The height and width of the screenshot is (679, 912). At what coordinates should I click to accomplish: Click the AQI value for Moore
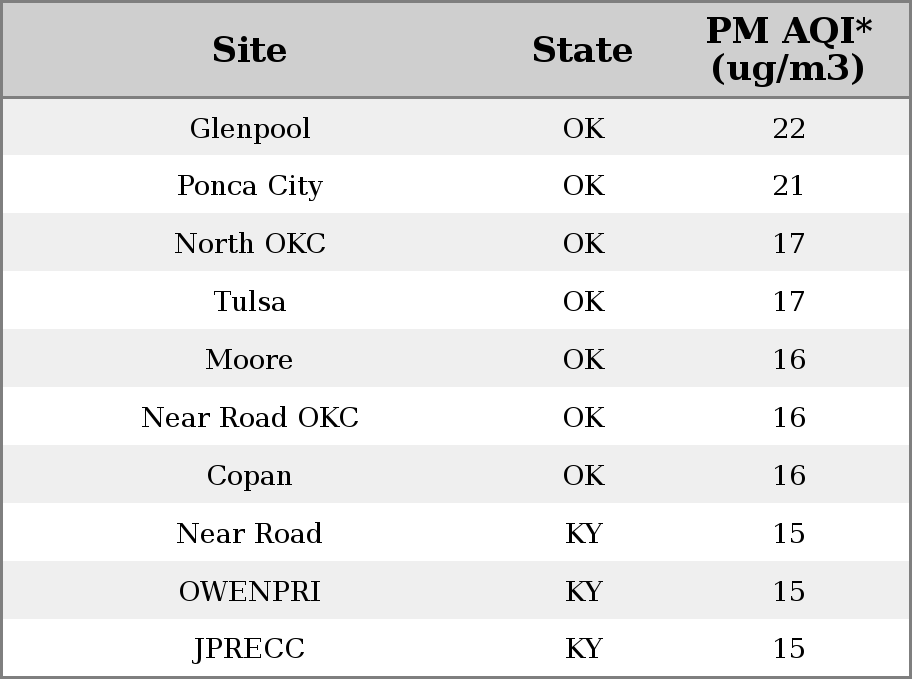[x=789, y=360]
